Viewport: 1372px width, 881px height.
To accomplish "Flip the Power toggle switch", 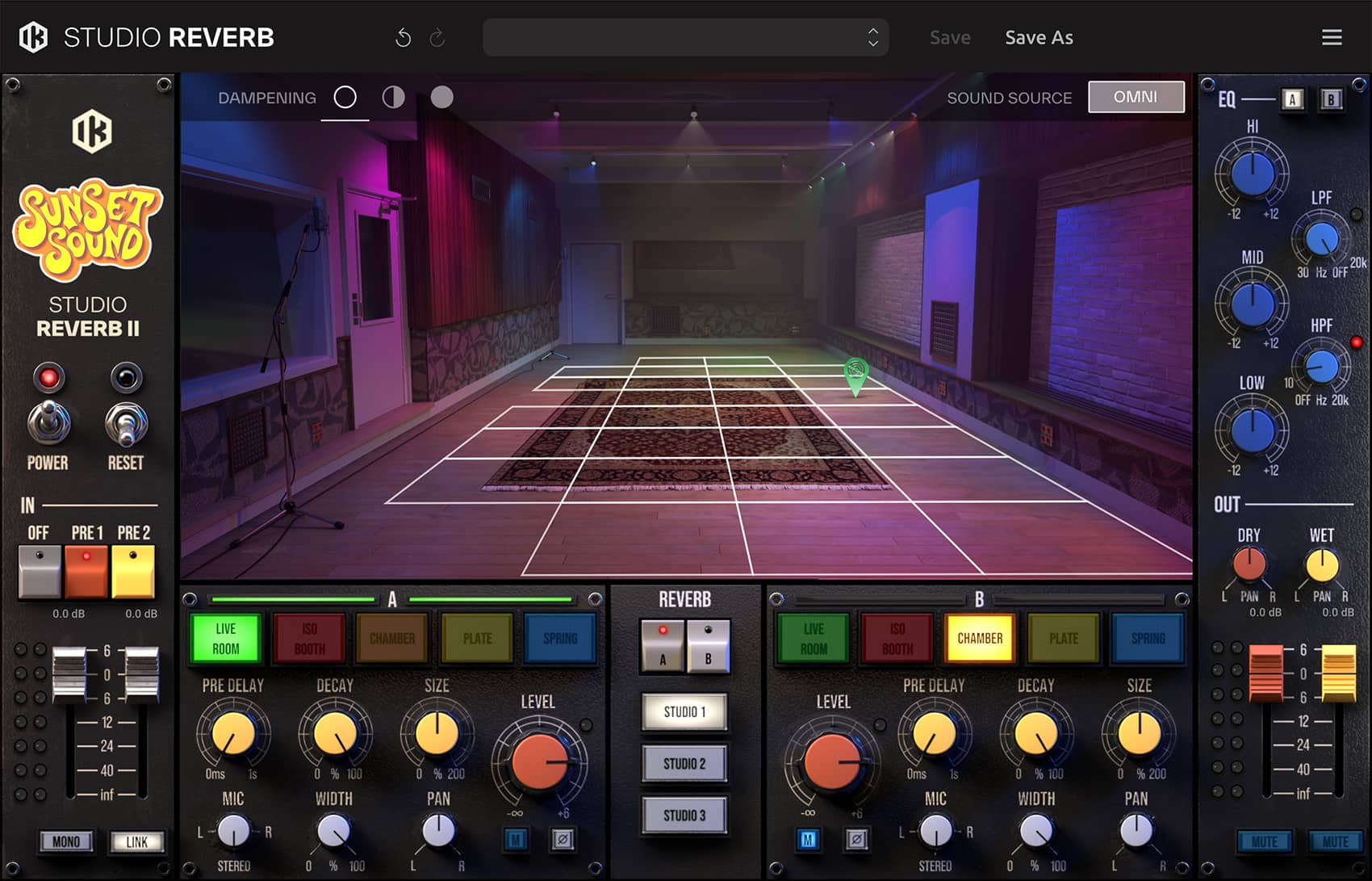I will point(49,422).
